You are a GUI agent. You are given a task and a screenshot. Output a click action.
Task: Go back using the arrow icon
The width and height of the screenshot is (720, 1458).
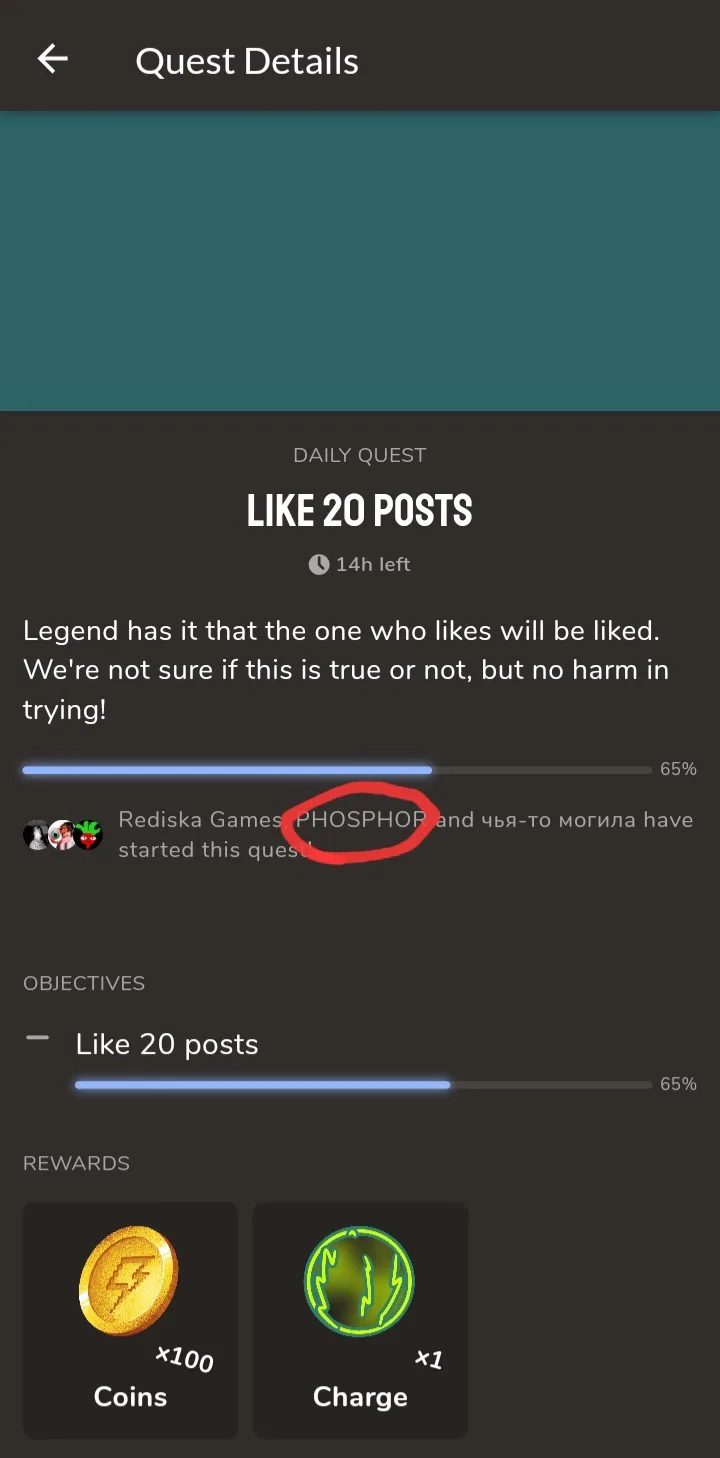click(53, 60)
